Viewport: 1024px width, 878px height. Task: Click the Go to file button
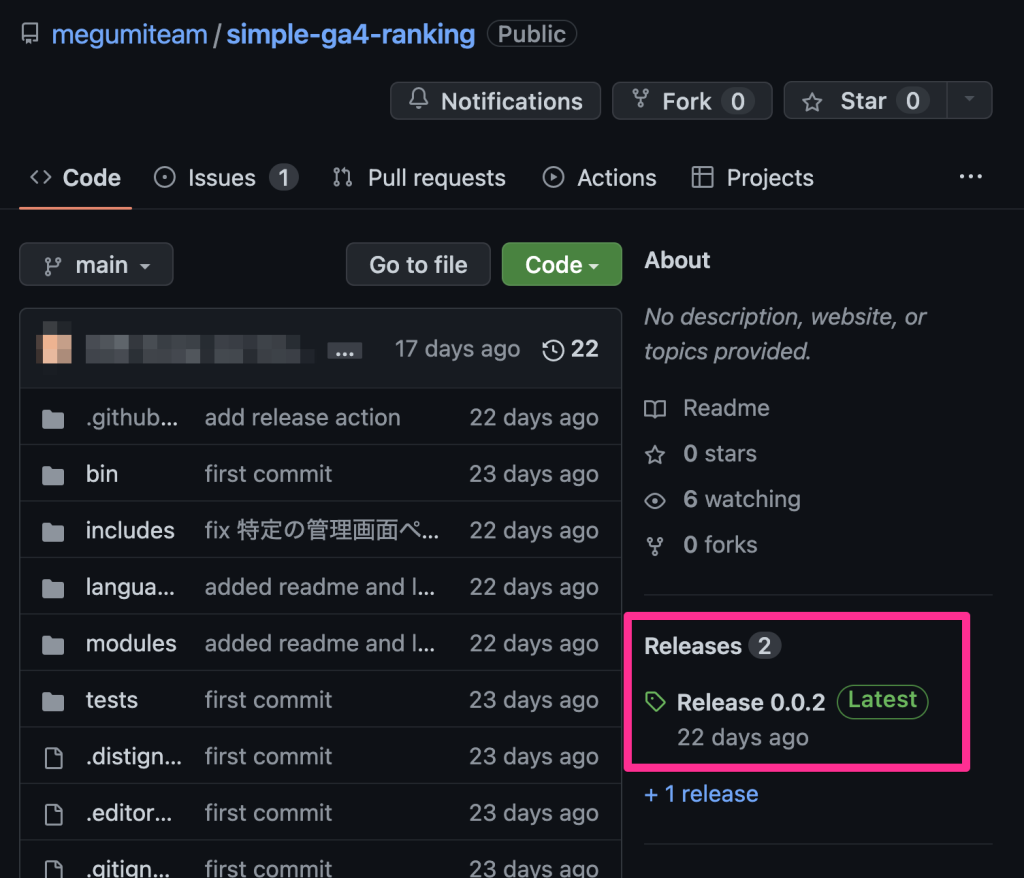(418, 265)
